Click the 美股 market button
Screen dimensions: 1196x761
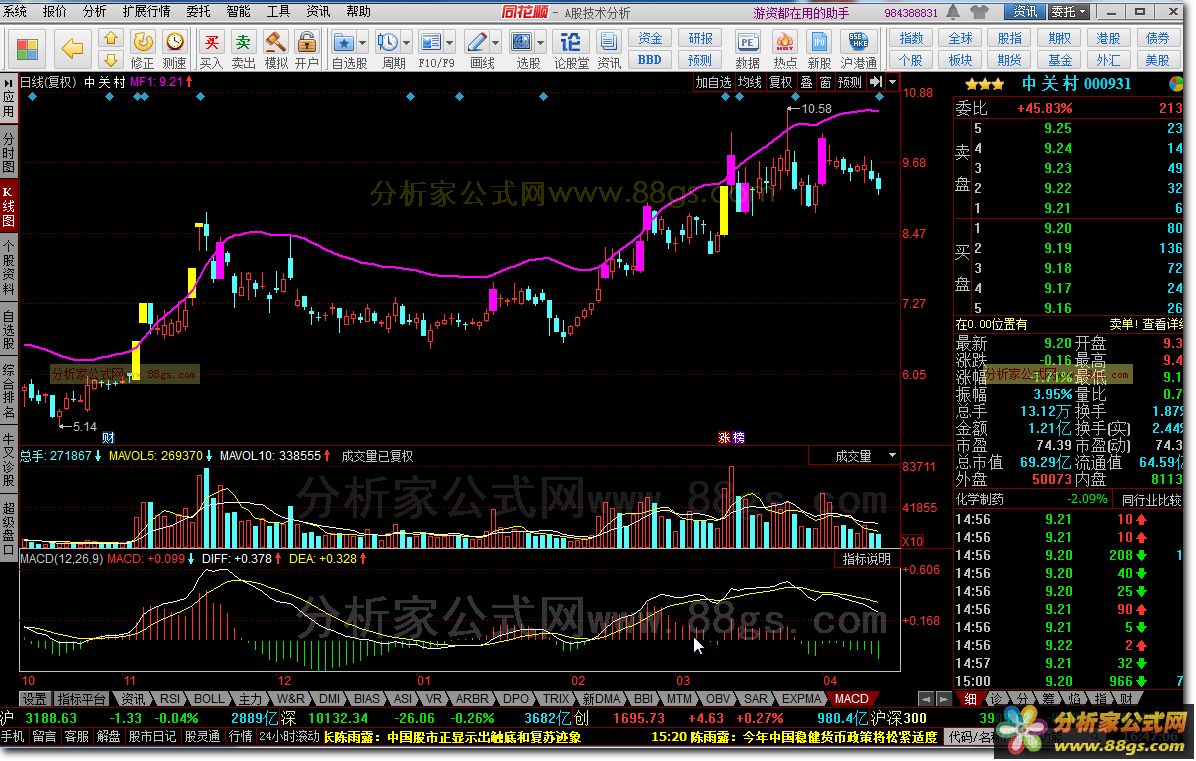pyautogui.click(x=1157, y=59)
